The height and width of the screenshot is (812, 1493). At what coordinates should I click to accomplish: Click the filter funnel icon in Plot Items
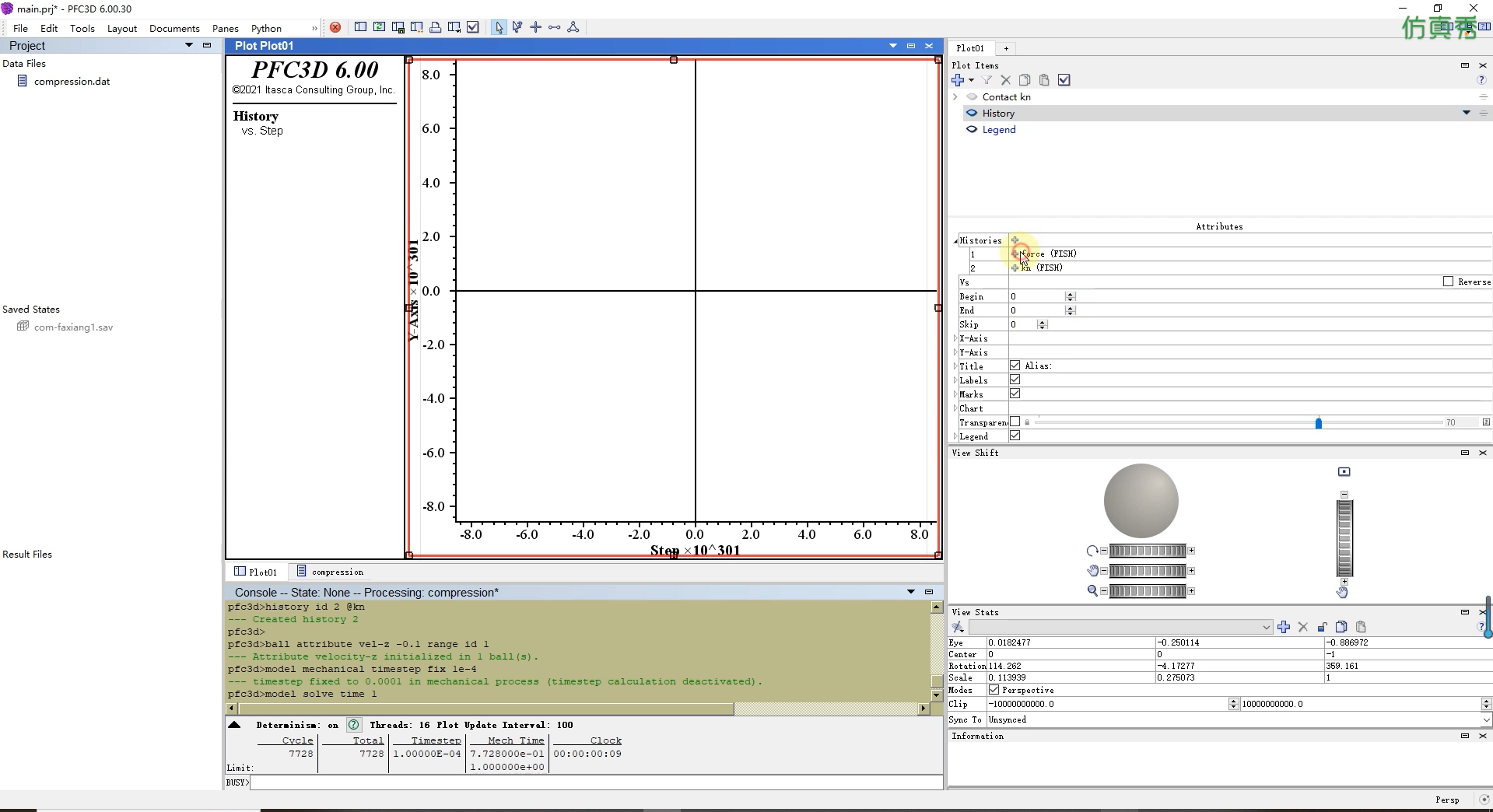[x=987, y=80]
